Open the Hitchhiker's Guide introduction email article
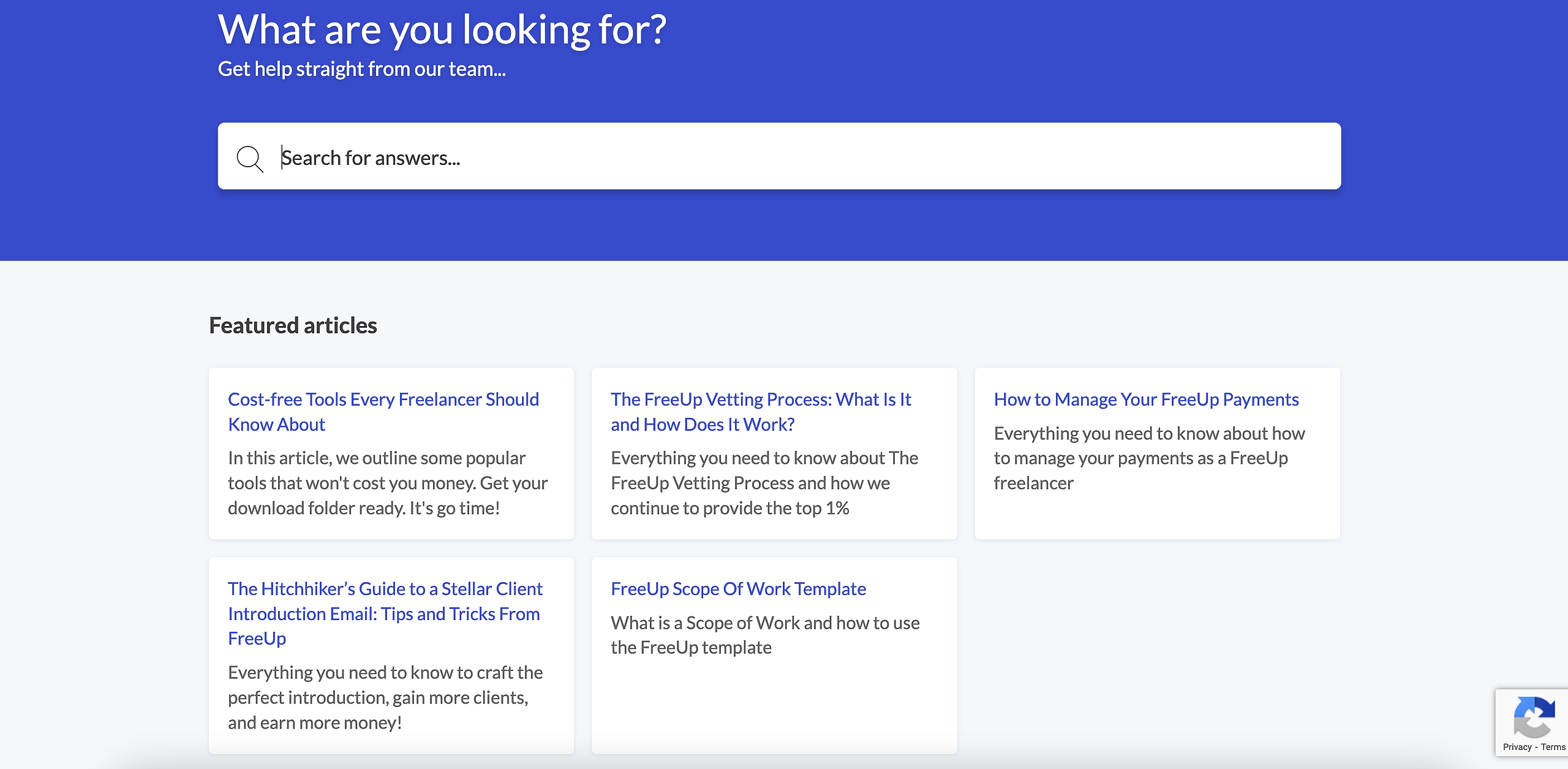 pyautogui.click(x=385, y=613)
